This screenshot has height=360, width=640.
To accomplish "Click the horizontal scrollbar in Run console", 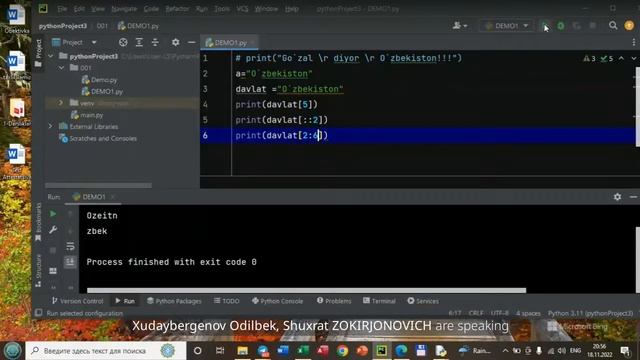I will tap(307, 290).
